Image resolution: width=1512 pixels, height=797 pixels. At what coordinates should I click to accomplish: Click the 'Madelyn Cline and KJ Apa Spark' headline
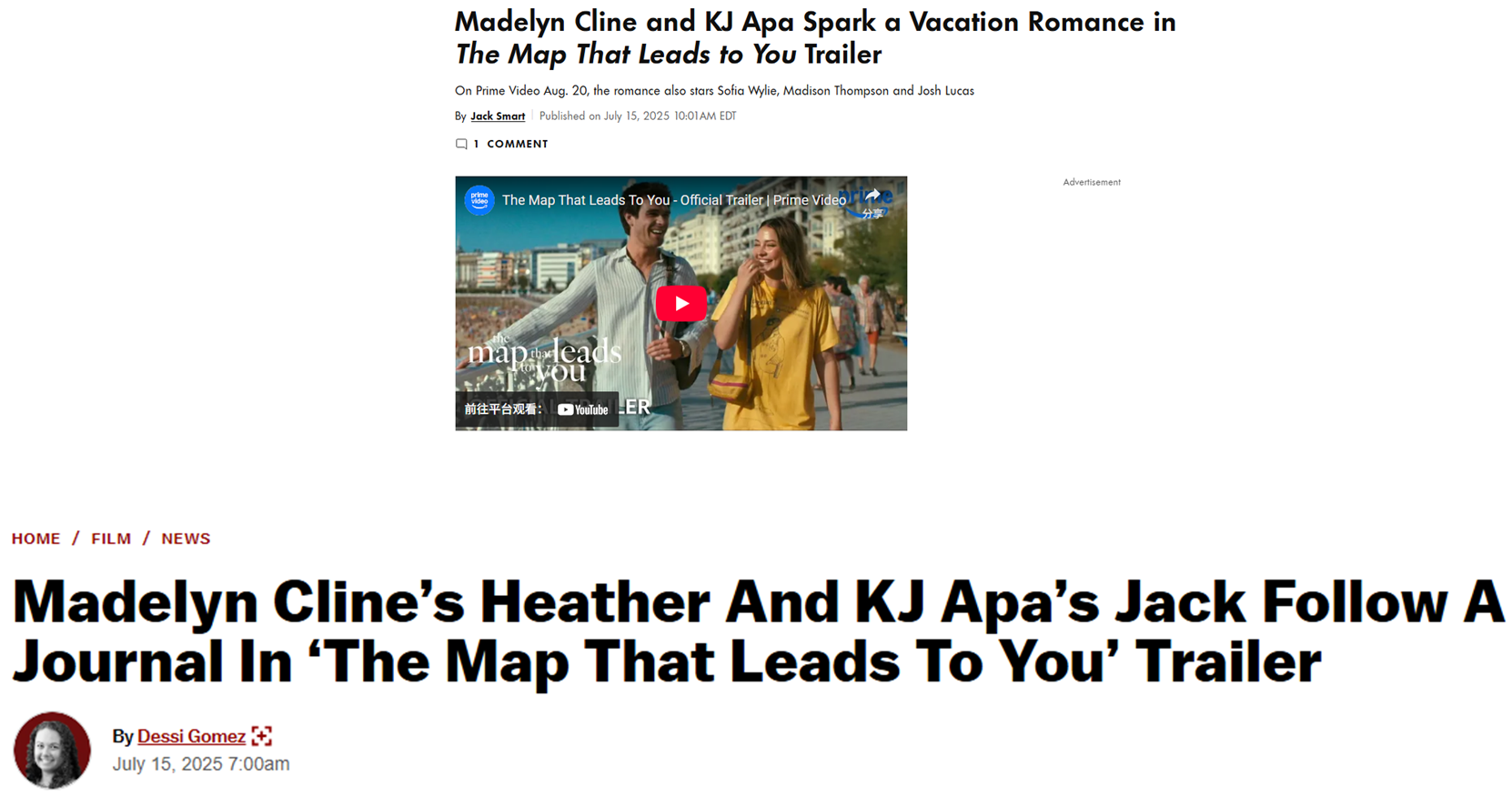(815, 37)
